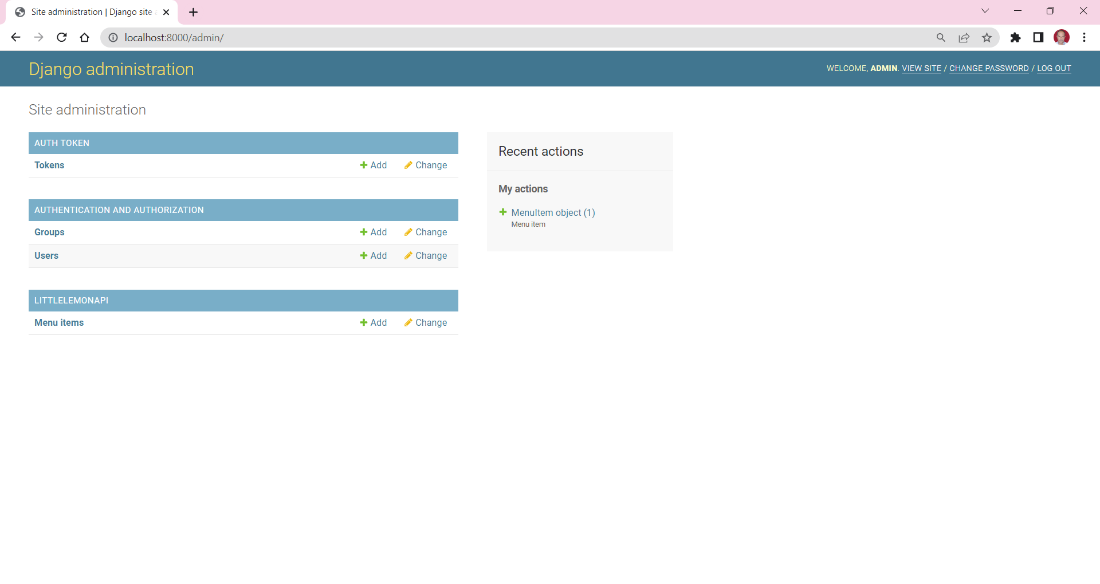Open the zoom magnifier icon in address bar
The image size is (1100, 584).
940,37
